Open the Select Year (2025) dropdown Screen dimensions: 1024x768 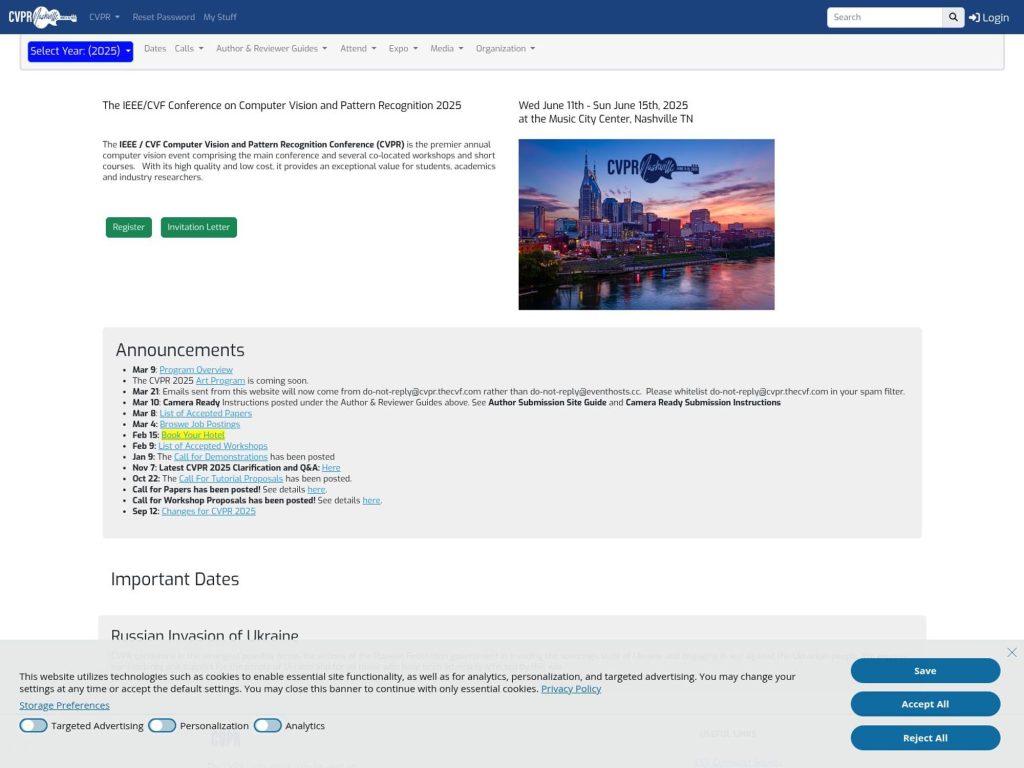(x=80, y=51)
